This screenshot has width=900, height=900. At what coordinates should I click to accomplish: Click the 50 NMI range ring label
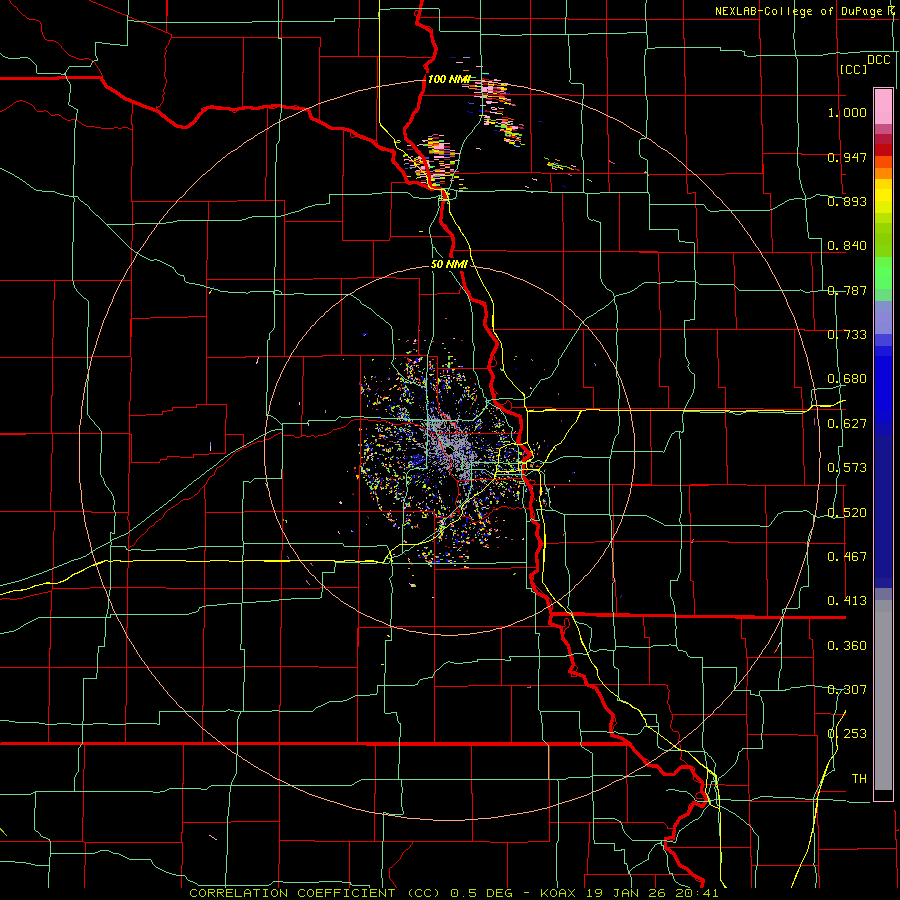tap(449, 265)
